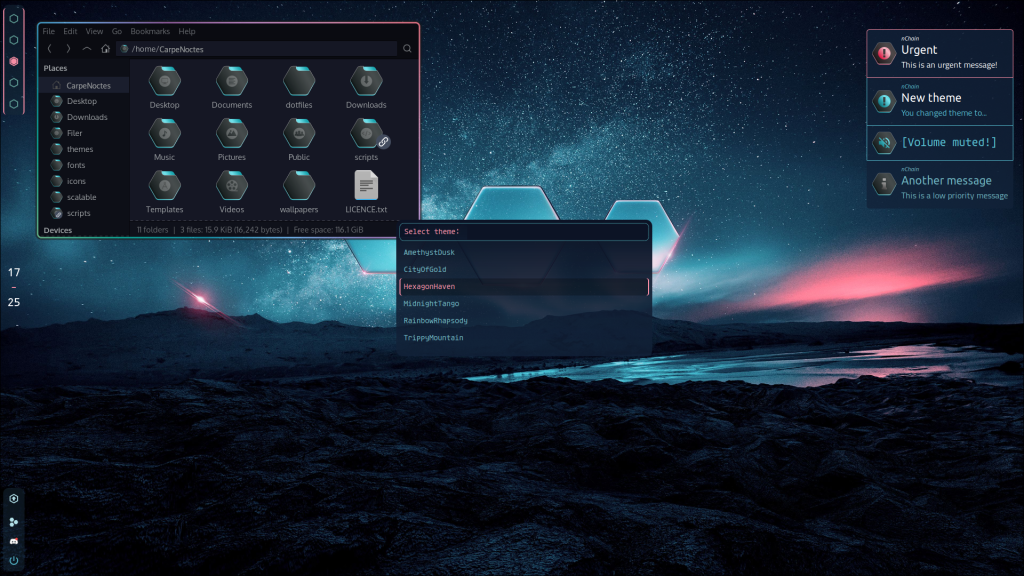This screenshot has height=576, width=1024.
Task: Click the search icon in file manager
Action: coord(407,48)
